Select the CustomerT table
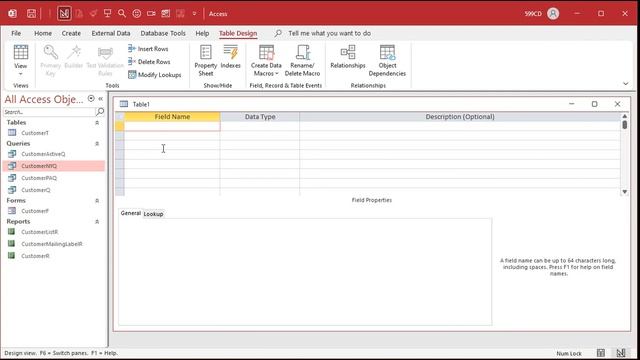Image resolution: width=640 pixels, height=360 pixels. [x=35, y=133]
